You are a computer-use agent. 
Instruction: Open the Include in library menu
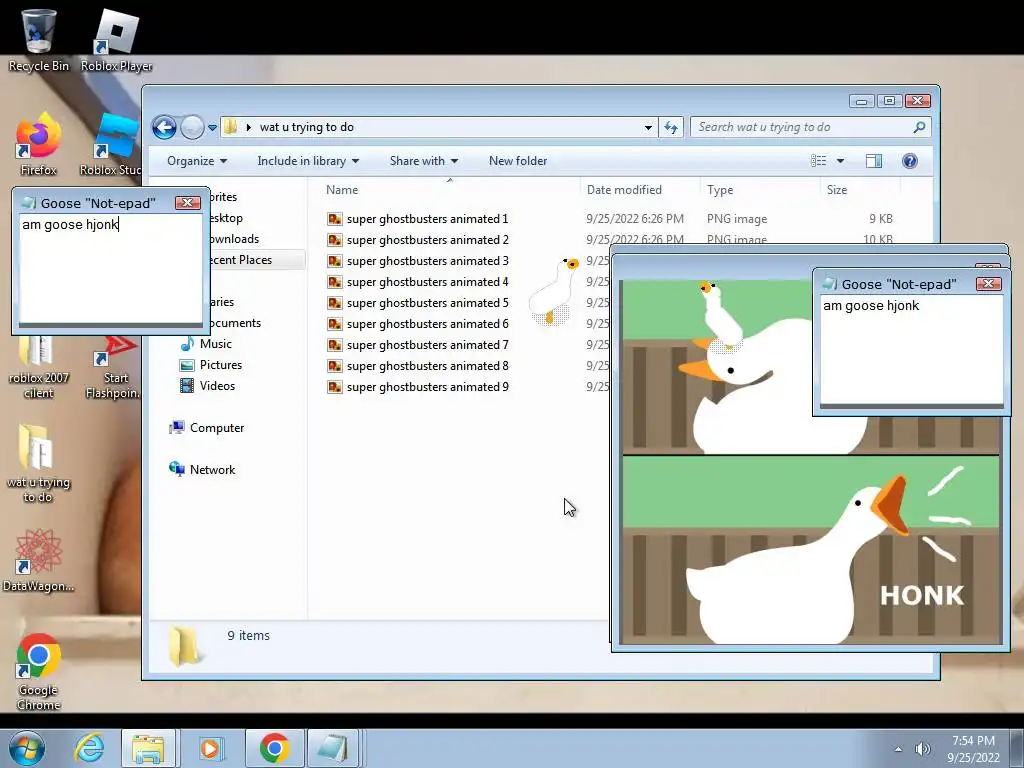pyautogui.click(x=308, y=161)
